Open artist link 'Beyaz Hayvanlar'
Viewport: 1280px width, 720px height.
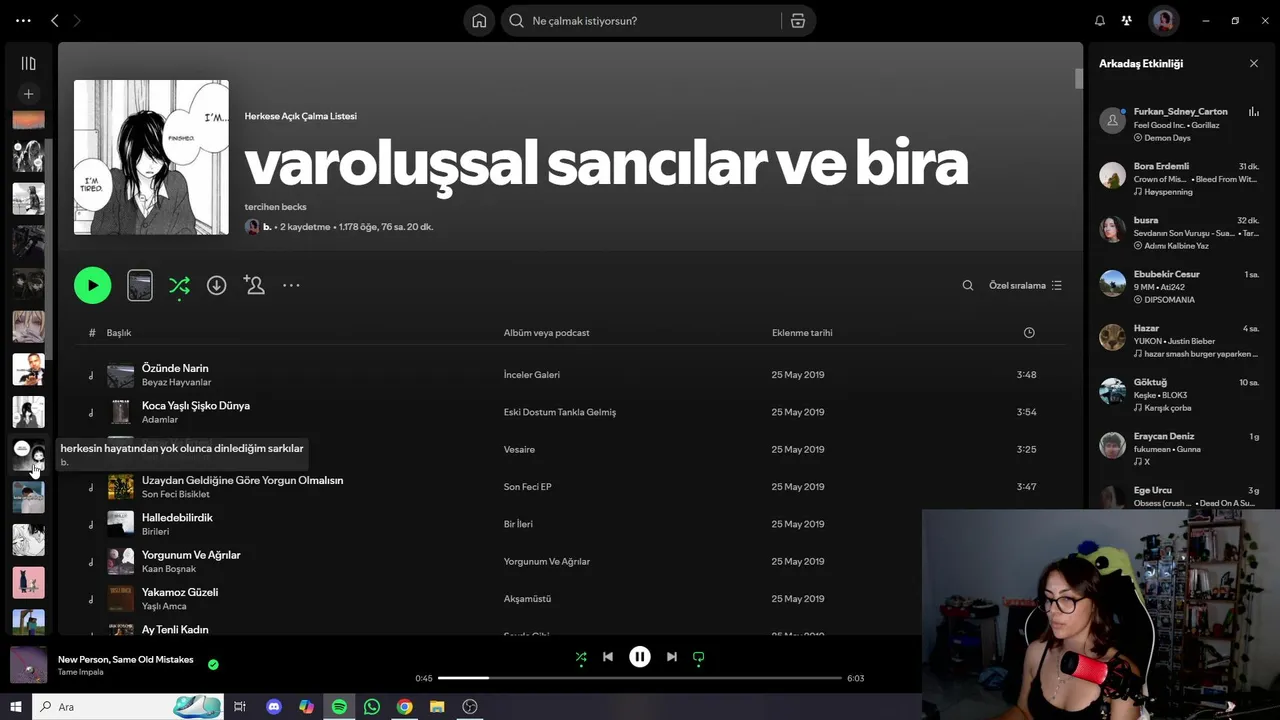click(x=176, y=383)
